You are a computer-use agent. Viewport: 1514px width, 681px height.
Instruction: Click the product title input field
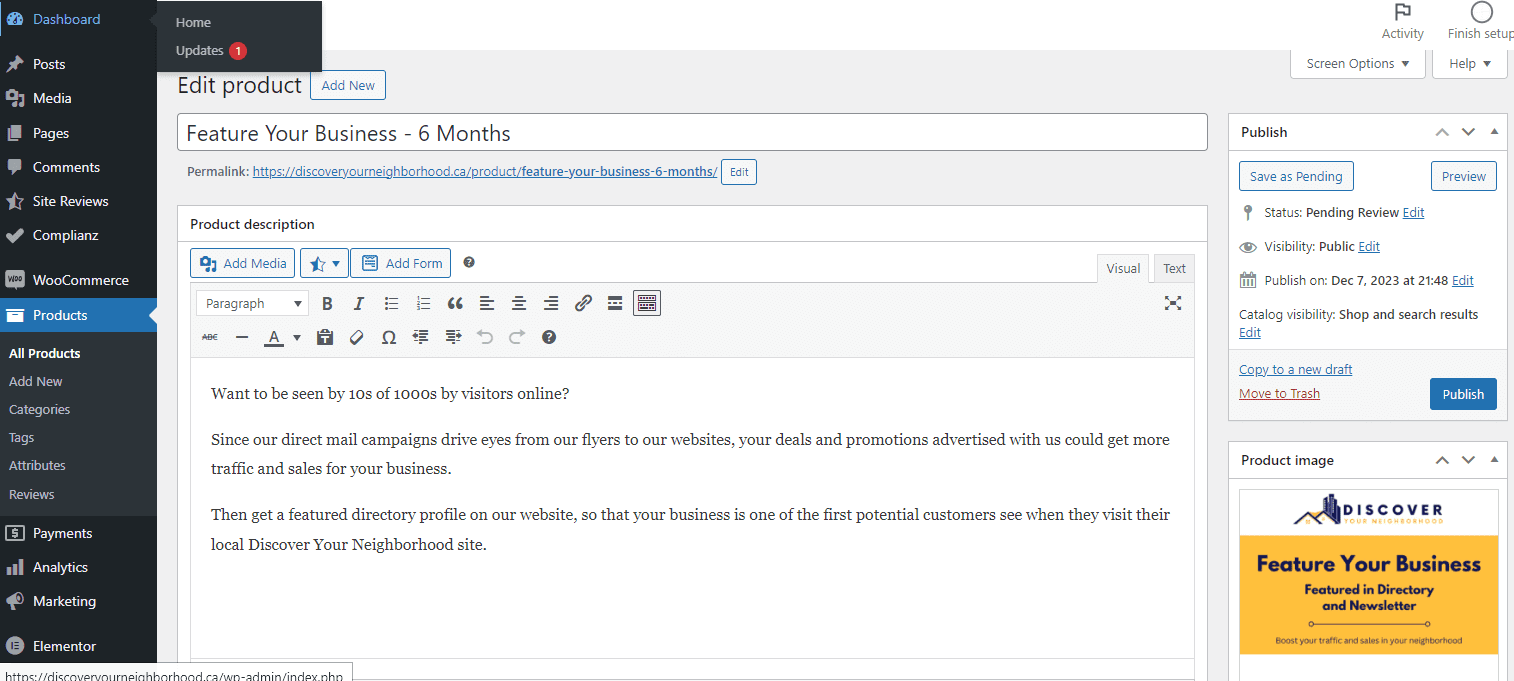[x=692, y=133]
